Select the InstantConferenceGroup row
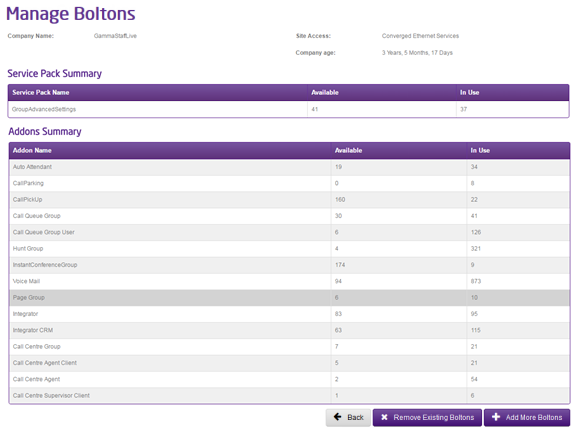Image resolution: width=577 pixels, height=433 pixels. [x=290, y=265]
